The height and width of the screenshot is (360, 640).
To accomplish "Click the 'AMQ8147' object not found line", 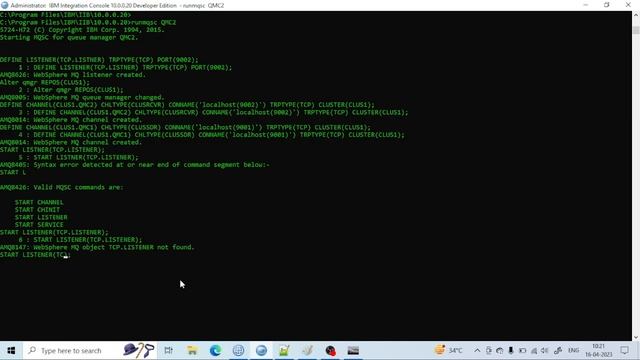I will [x=97, y=247].
